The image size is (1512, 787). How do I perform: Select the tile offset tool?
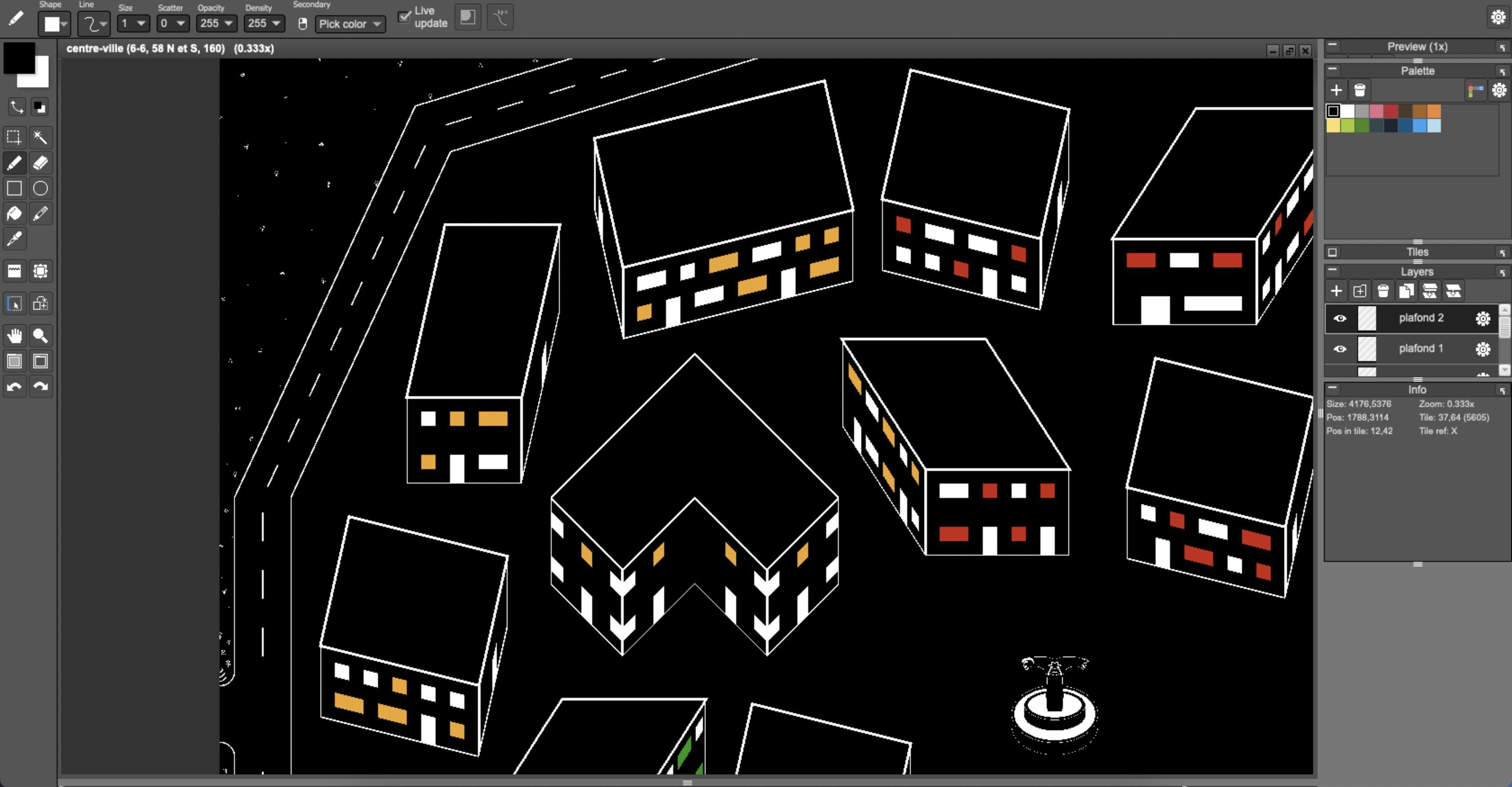(40, 271)
